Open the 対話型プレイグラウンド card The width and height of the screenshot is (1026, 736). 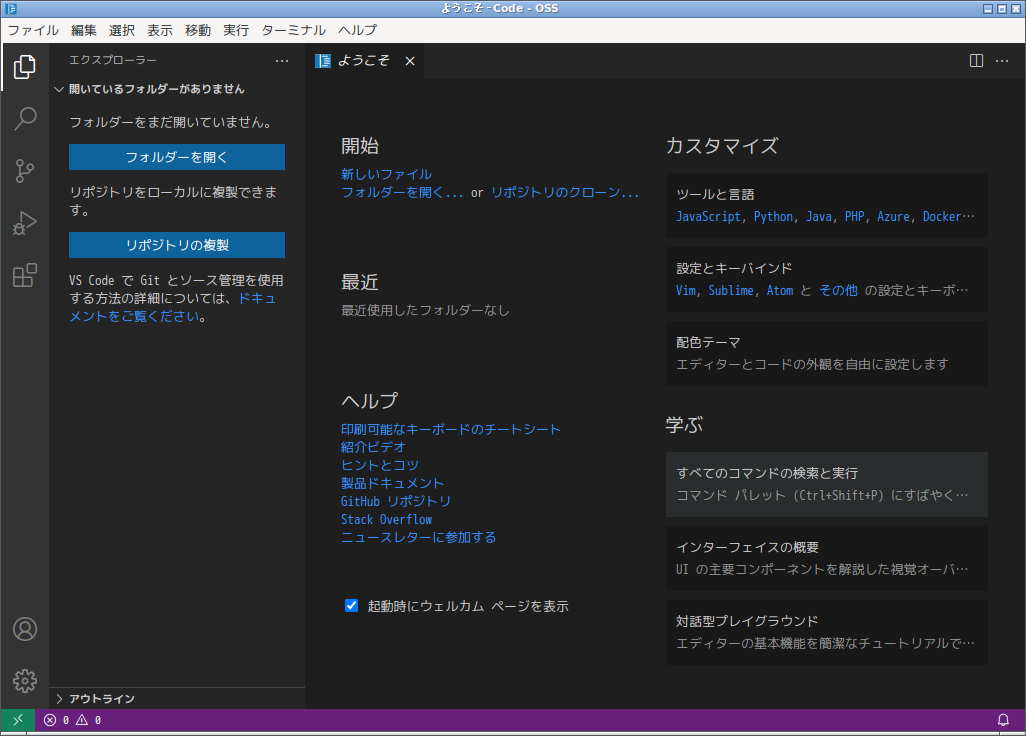click(x=826, y=632)
